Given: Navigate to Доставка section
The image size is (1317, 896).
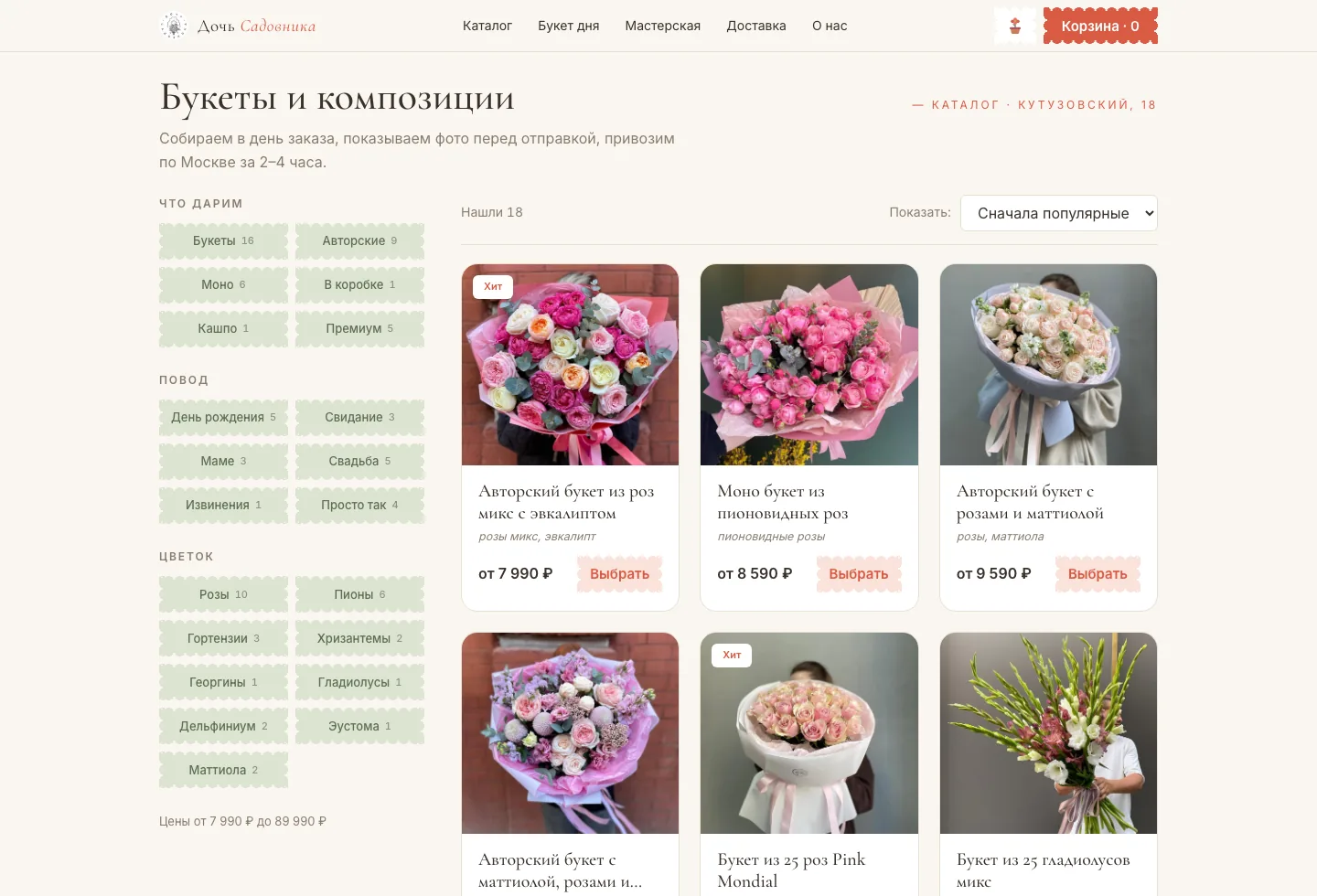Looking at the screenshot, I should coord(756,26).
